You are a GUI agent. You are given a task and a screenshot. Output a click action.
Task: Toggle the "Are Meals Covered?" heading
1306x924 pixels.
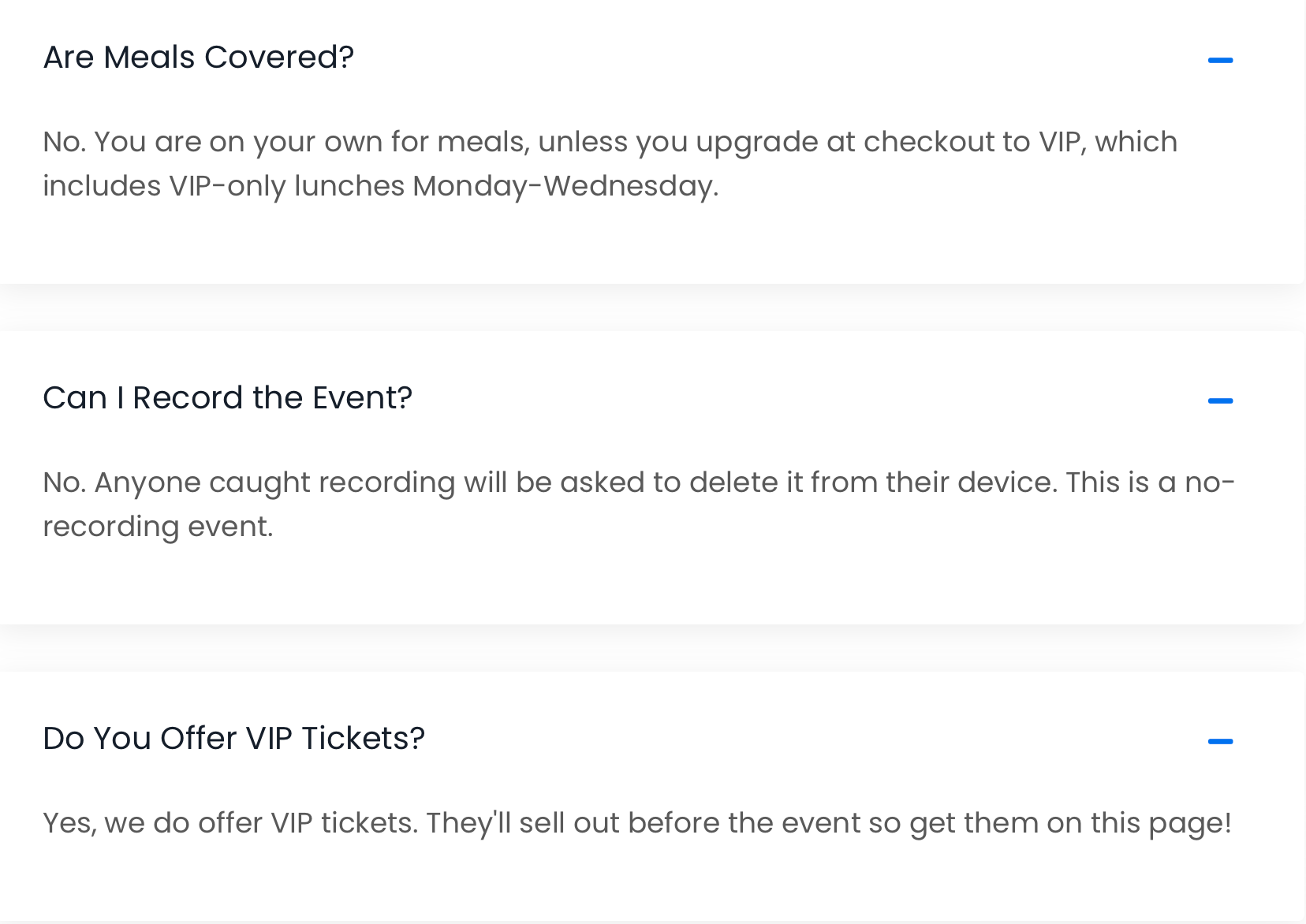[199, 58]
